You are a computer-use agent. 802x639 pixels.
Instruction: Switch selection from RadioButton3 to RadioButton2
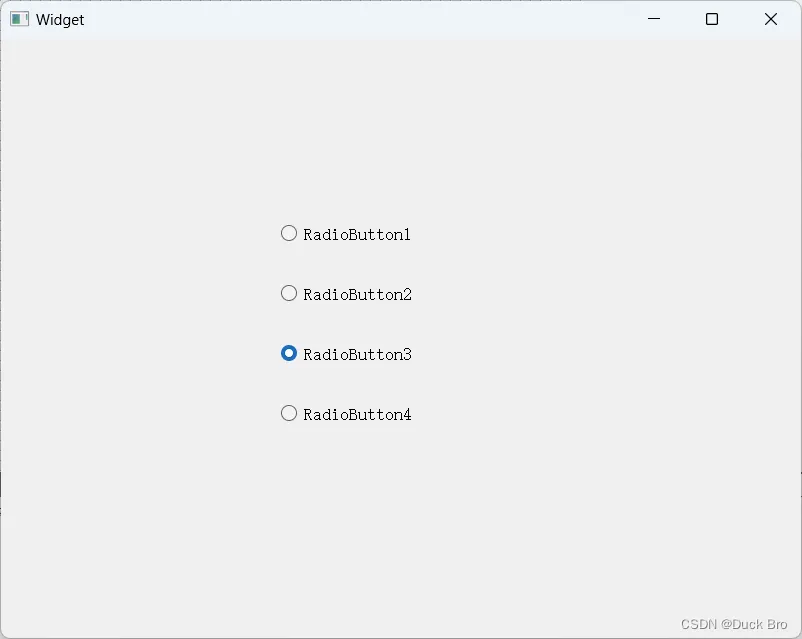point(289,293)
